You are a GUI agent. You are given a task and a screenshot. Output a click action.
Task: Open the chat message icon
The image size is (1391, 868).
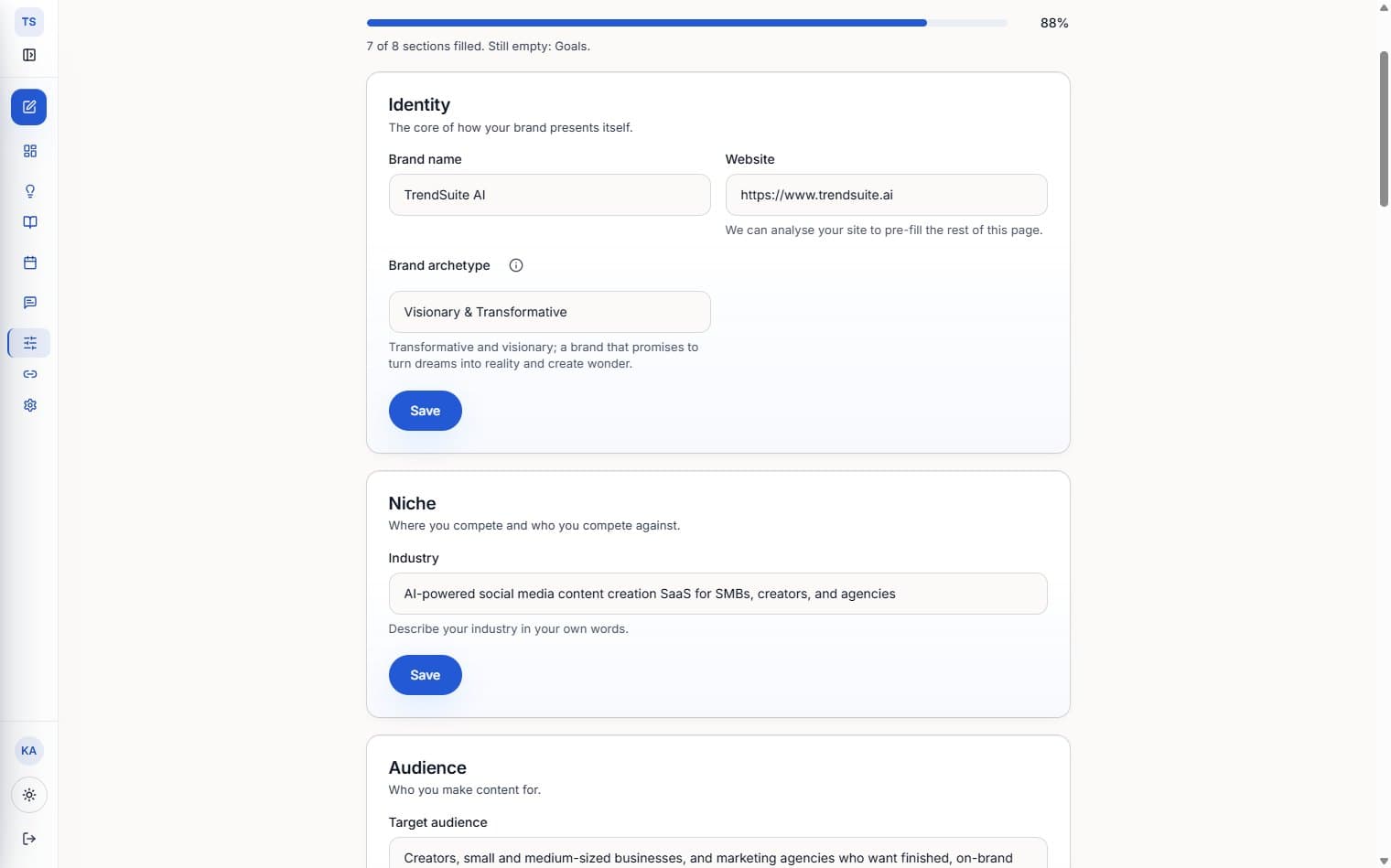[30, 303]
